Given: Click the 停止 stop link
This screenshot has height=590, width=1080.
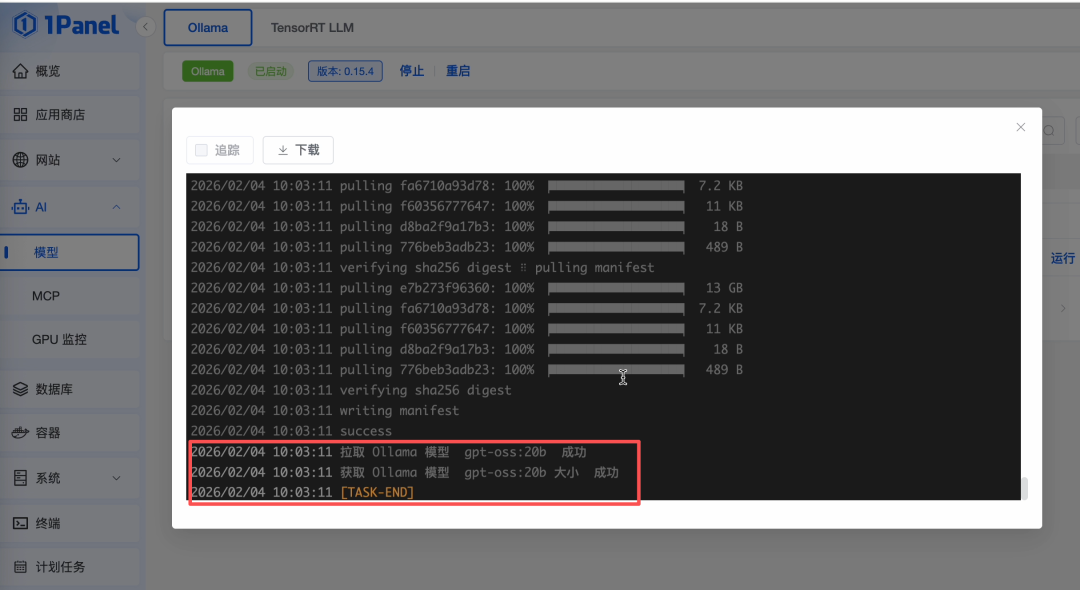Looking at the screenshot, I should (x=412, y=71).
